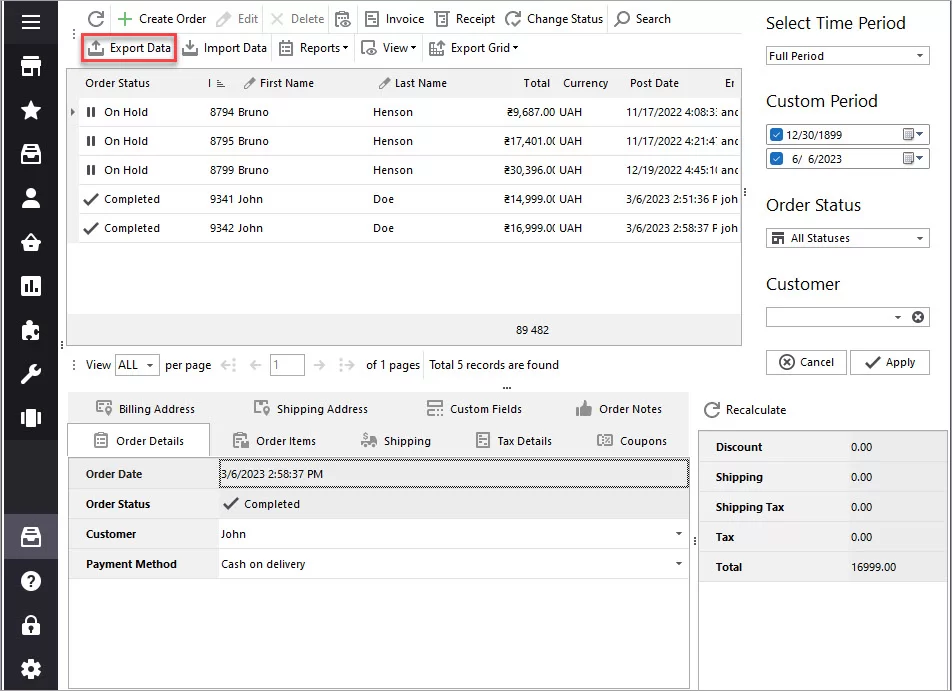952x691 pixels.
Task: Open the wrench tools section in sidebar
Action: click(30, 374)
